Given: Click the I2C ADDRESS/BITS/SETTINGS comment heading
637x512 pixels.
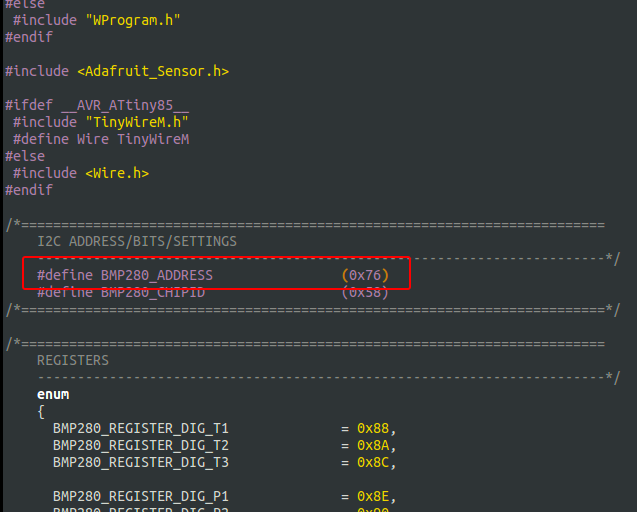Looking at the screenshot, I should [x=137, y=241].
